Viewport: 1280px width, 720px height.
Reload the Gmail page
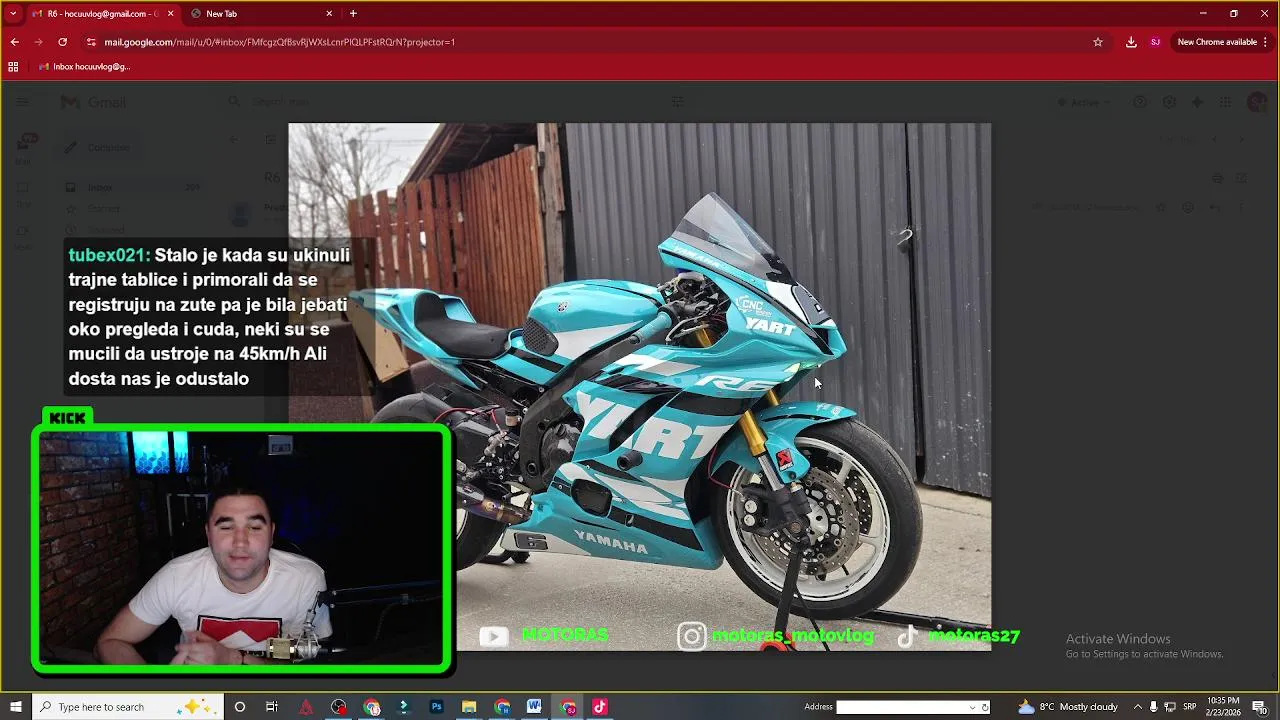tap(62, 42)
